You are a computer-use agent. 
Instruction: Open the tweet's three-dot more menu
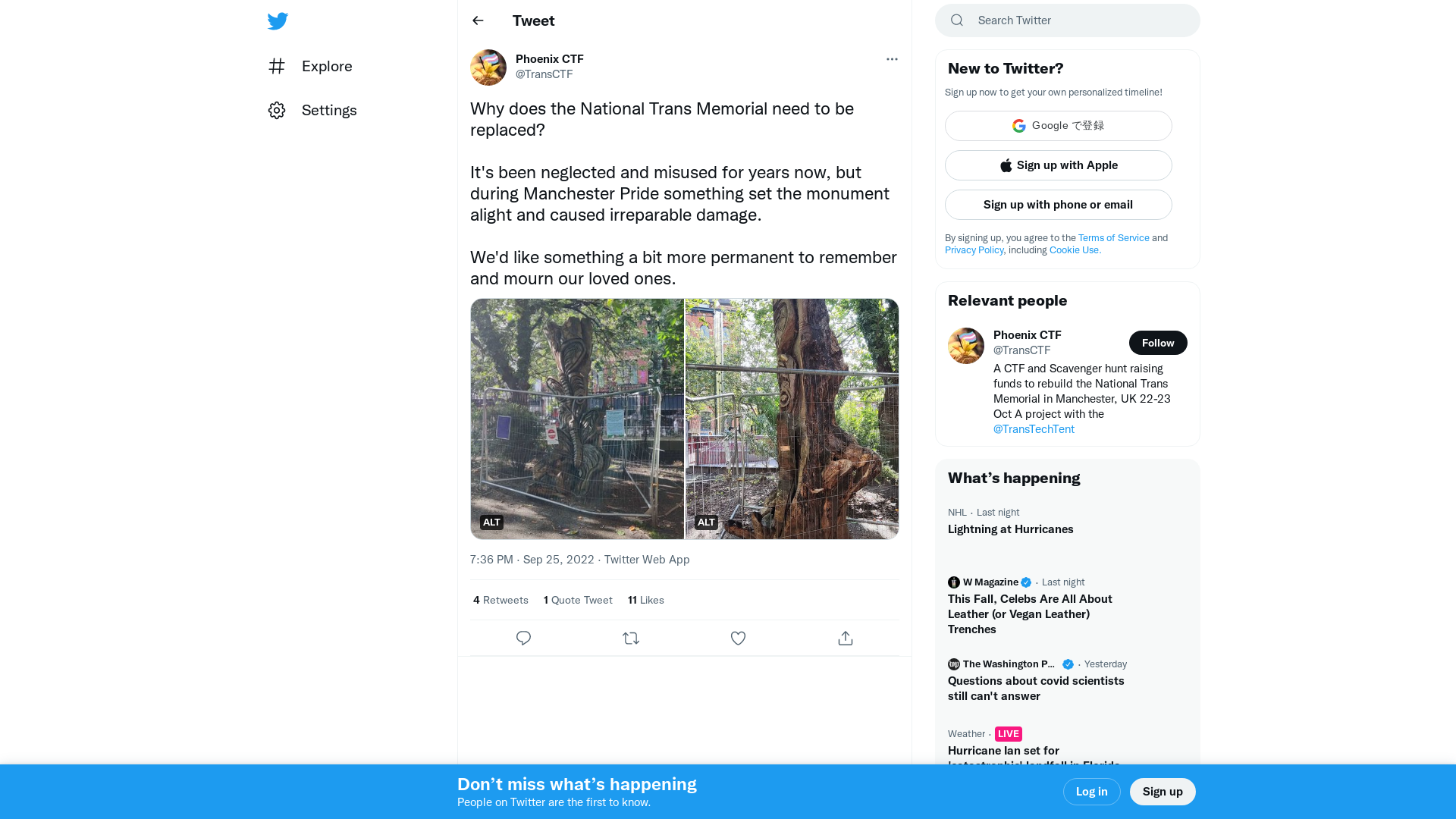tap(892, 59)
